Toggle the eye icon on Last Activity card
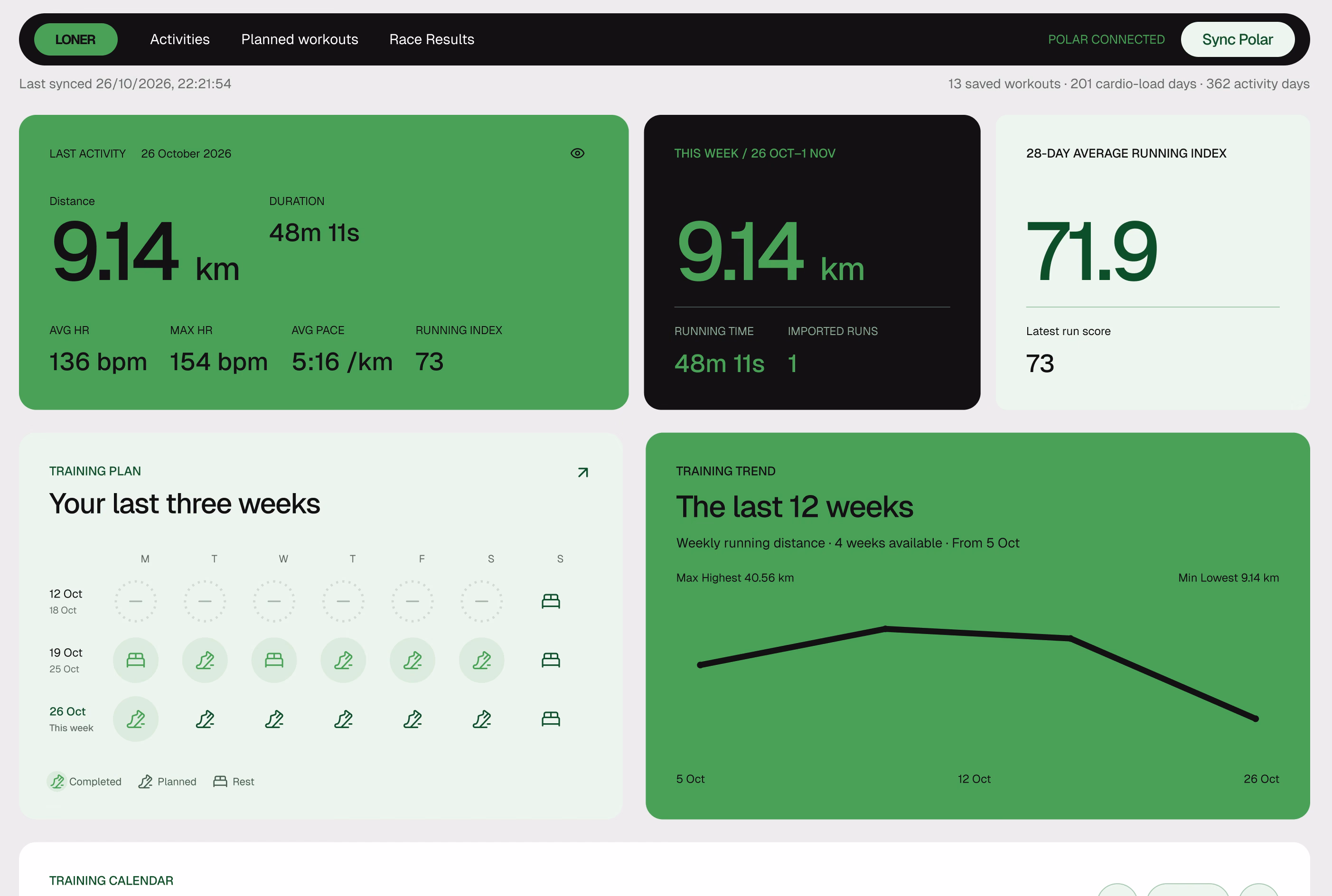Screen dimensions: 1332x896 [x=577, y=153]
